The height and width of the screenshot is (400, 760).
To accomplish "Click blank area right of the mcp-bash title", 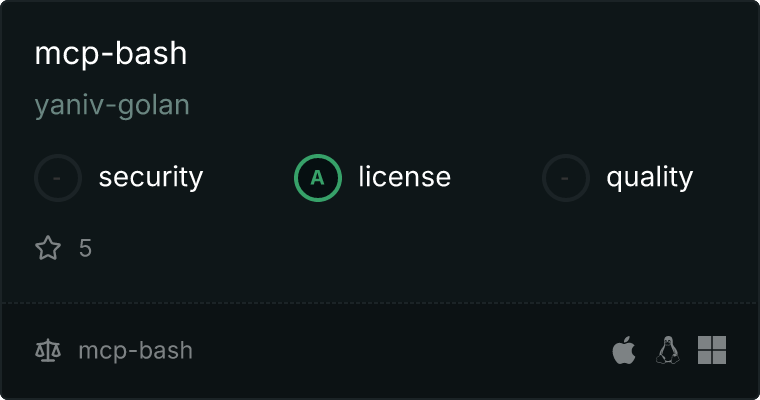I will (460, 53).
